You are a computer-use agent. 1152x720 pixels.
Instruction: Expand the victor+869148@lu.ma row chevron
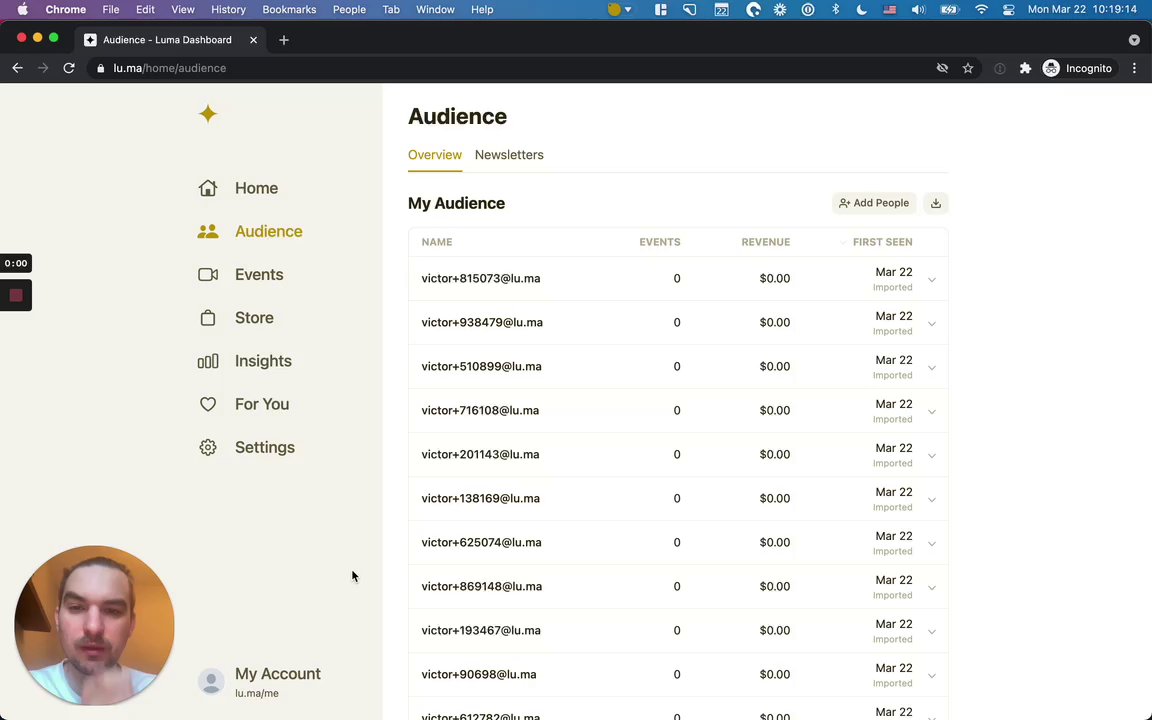[931, 588]
